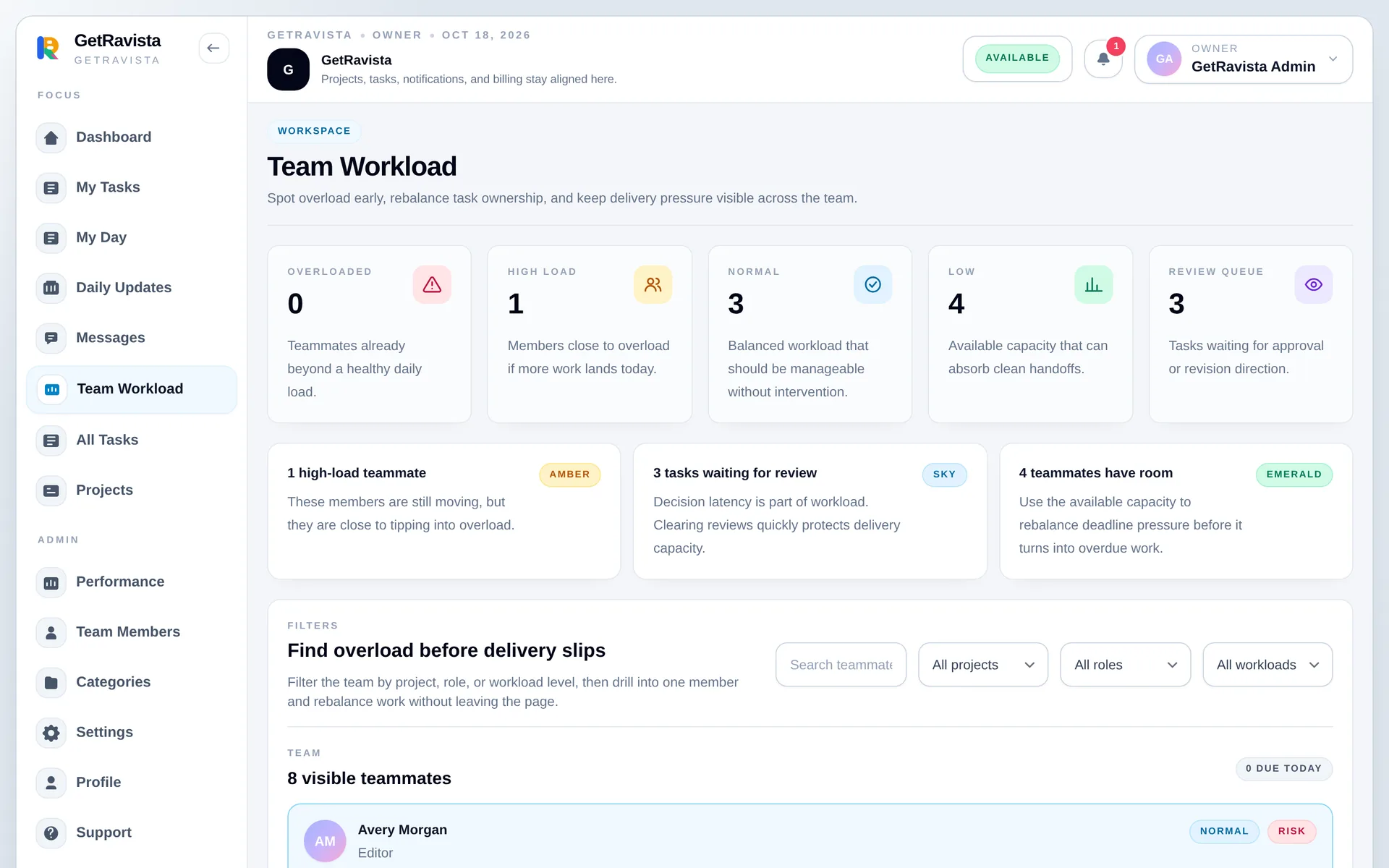Open the notifications bell
Viewport: 1389px width, 868px height.
(x=1103, y=59)
